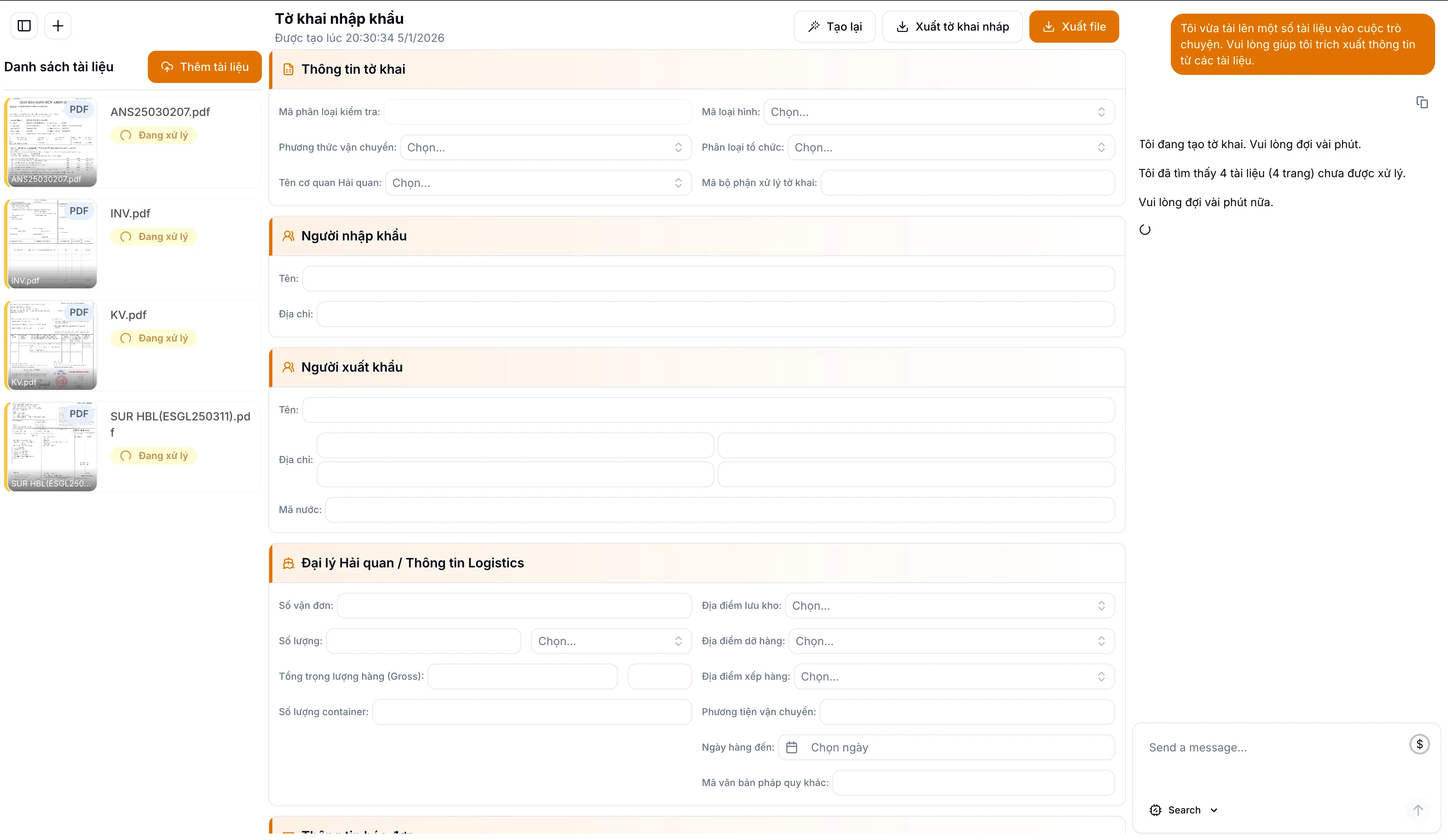The width and height of the screenshot is (1448, 840).
Task: Click the plus new conversation icon
Action: 58,26
